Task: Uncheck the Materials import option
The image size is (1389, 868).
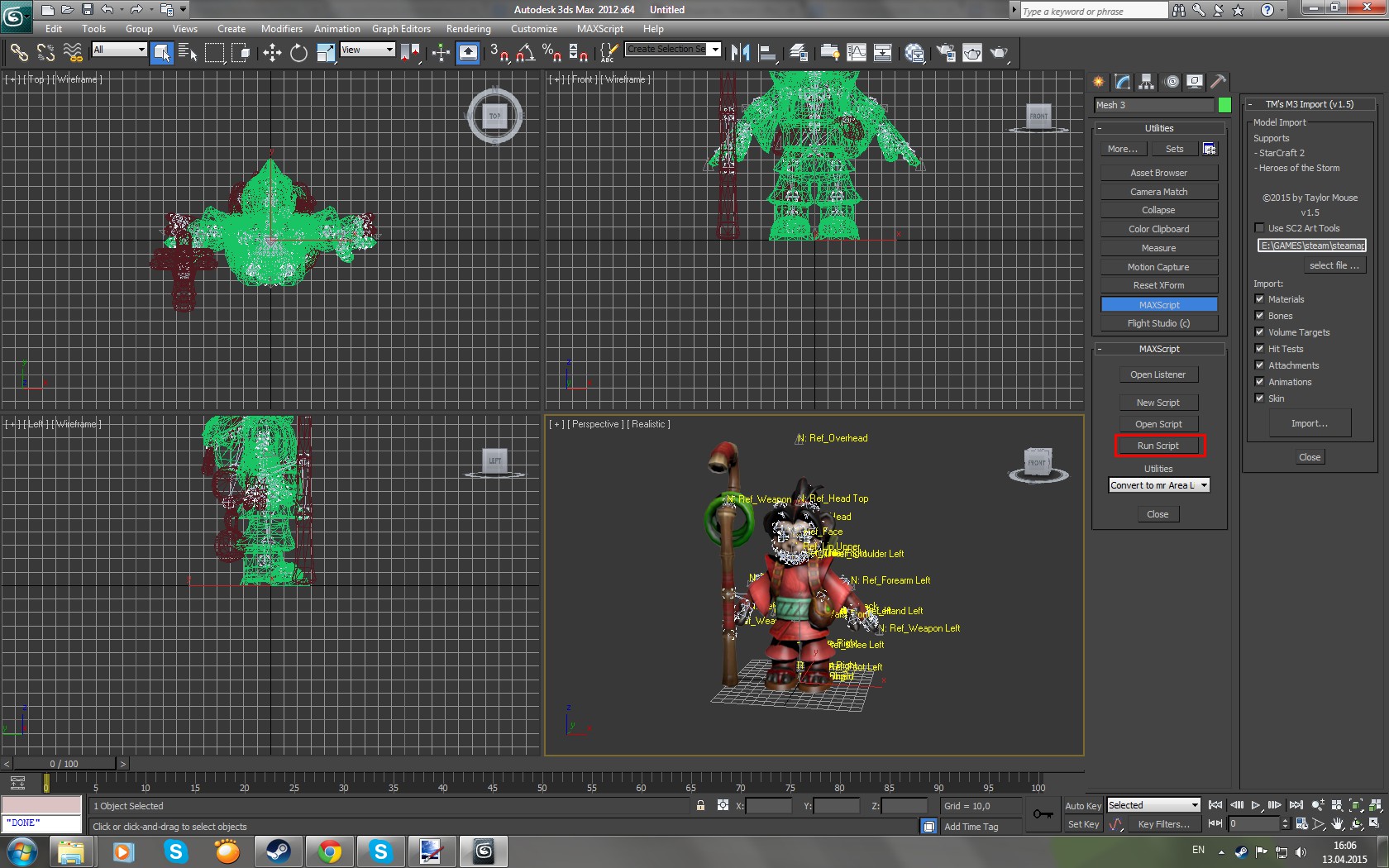Action: [1259, 299]
